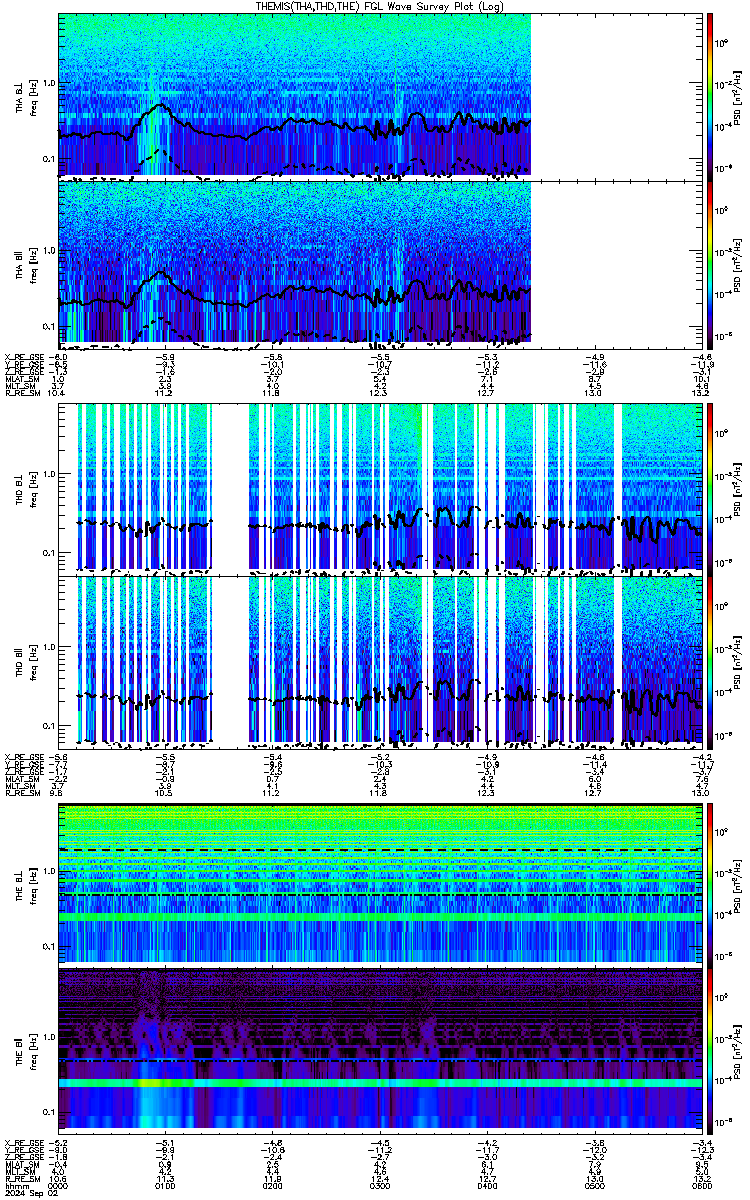Click the THE B-parallel spectrogram panel

379,1049
